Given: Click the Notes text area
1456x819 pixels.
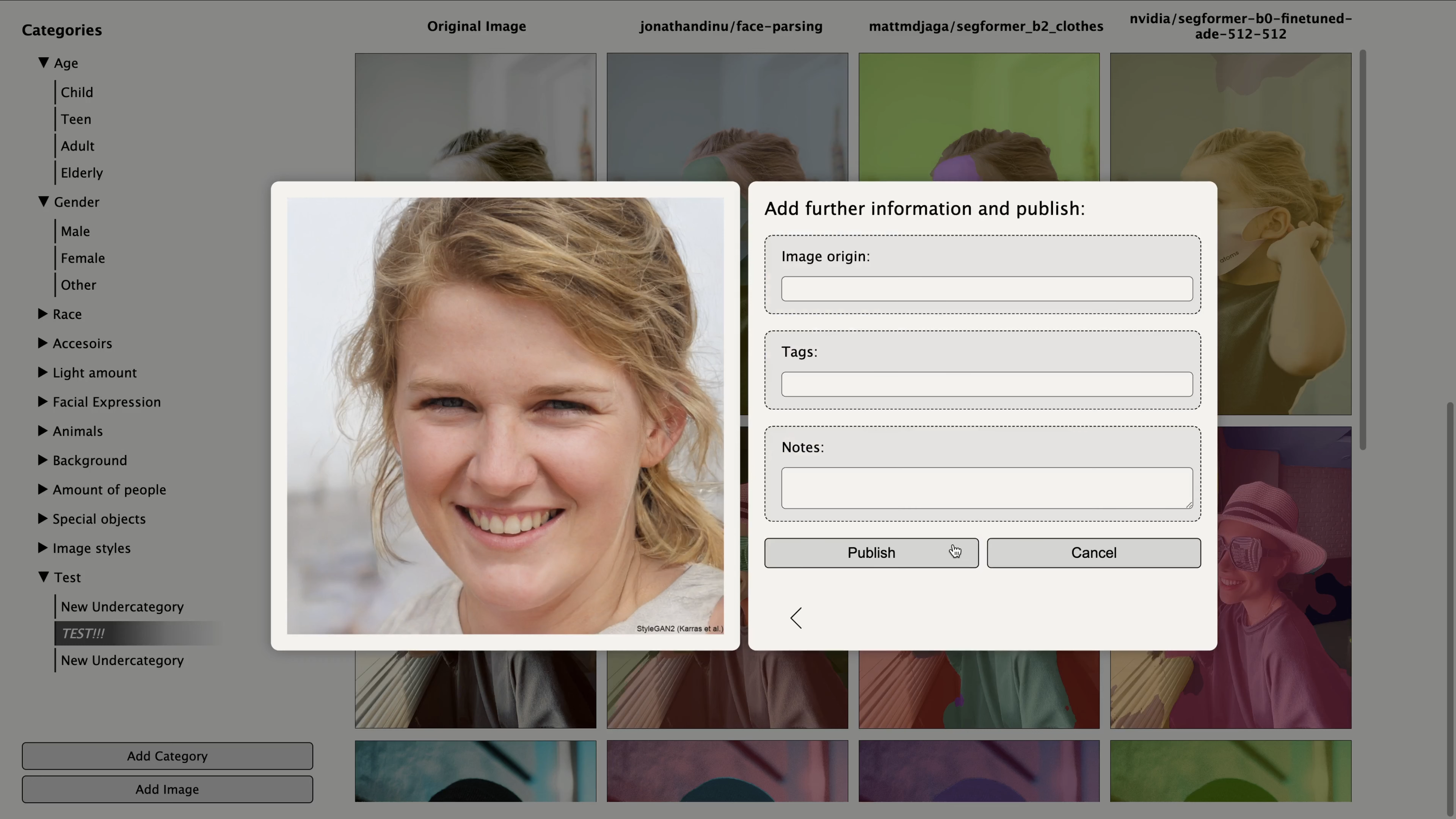Looking at the screenshot, I should pyautogui.click(x=986, y=488).
